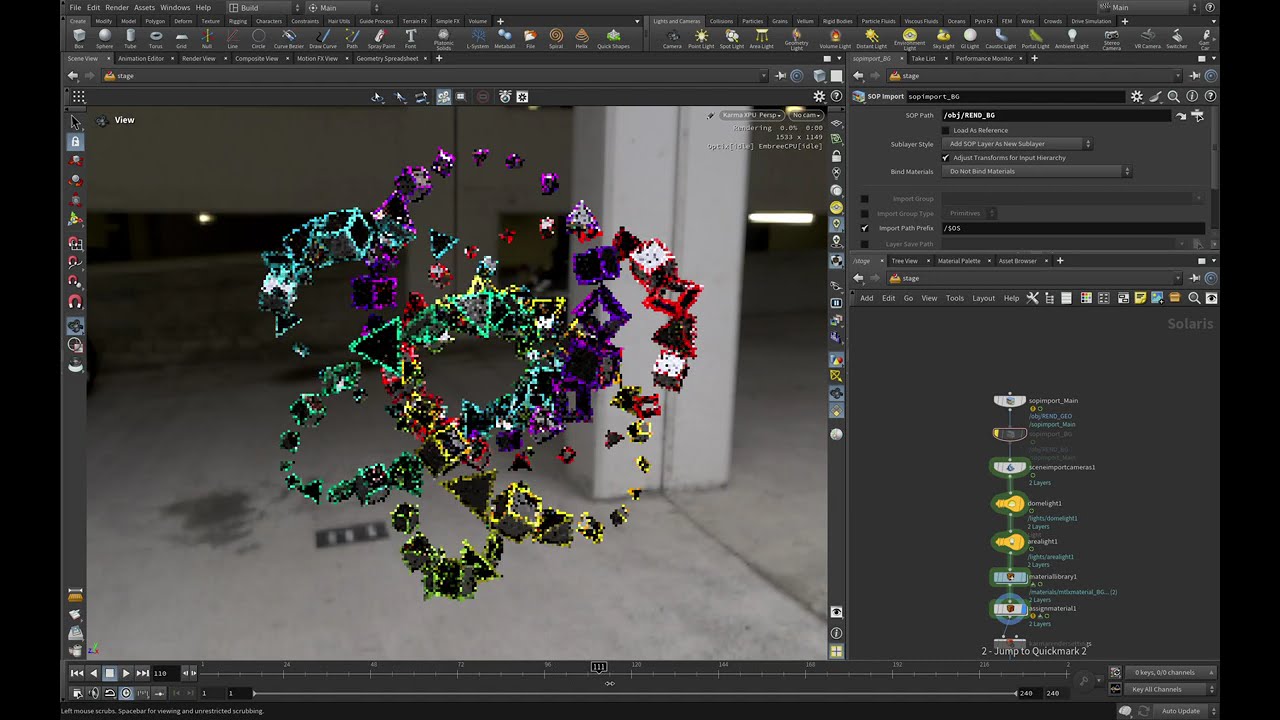
Task: Enable the Import Group Type checkbox
Action: point(865,213)
